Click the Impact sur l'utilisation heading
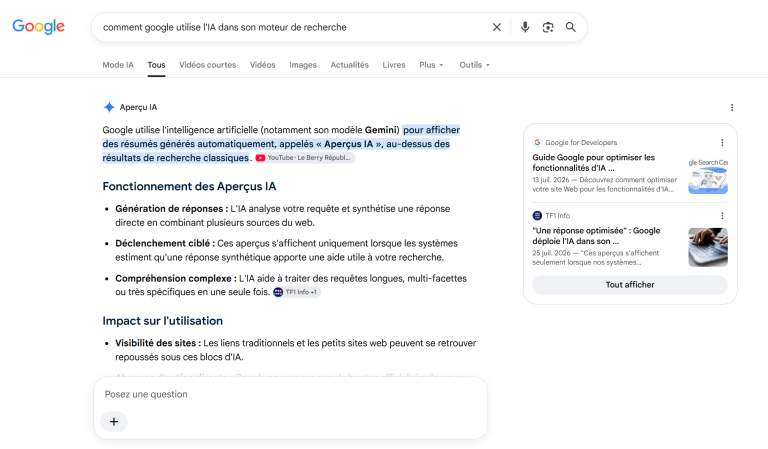The image size is (768, 449). [x=163, y=321]
